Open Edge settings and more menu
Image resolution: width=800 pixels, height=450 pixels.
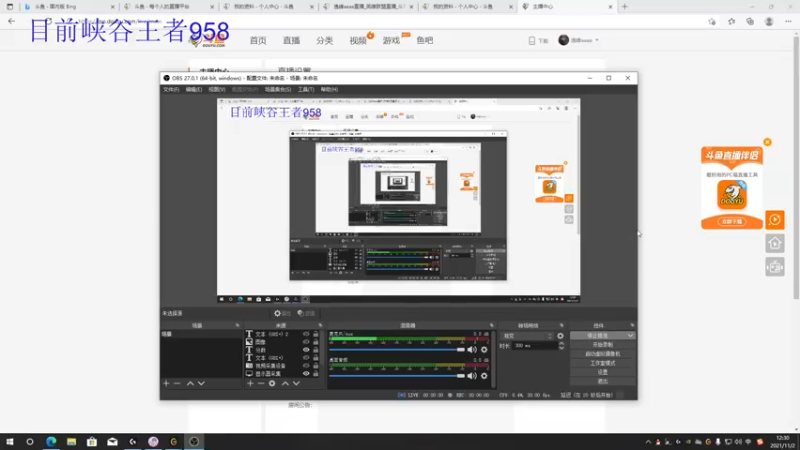[x=788, y=21]
